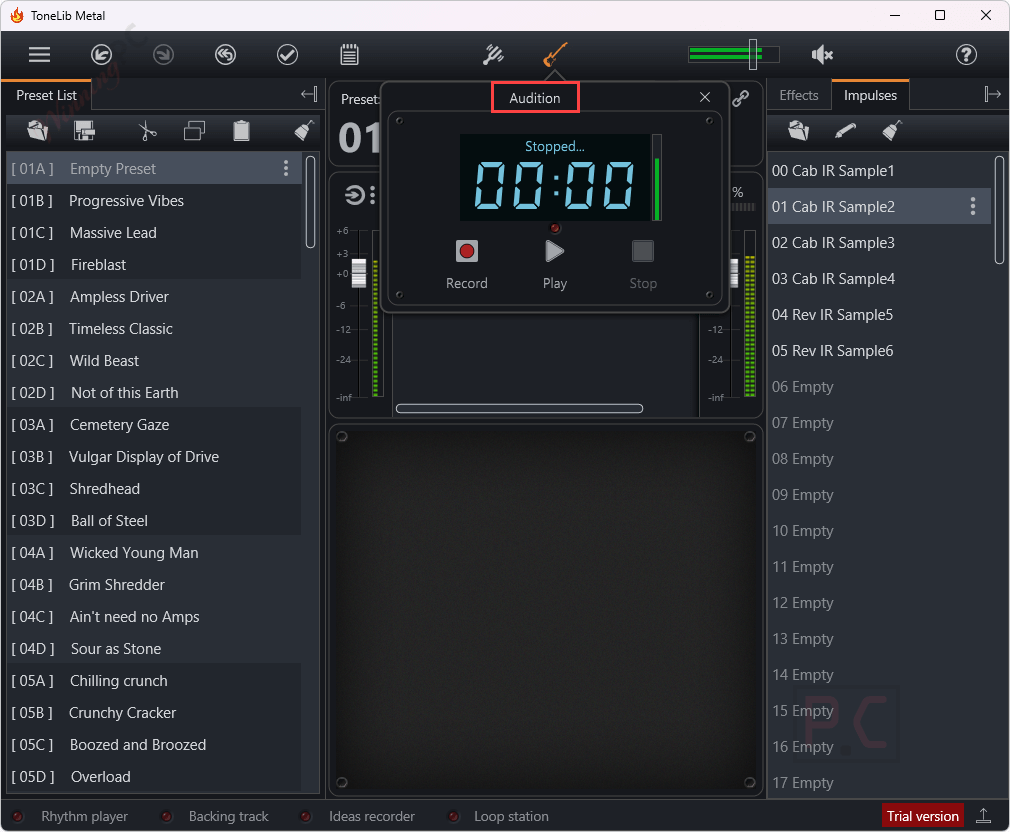Viewport: 1010px width, 832px height.
Task: Select the Grim Shredder preset
Action: coord(153,585)
